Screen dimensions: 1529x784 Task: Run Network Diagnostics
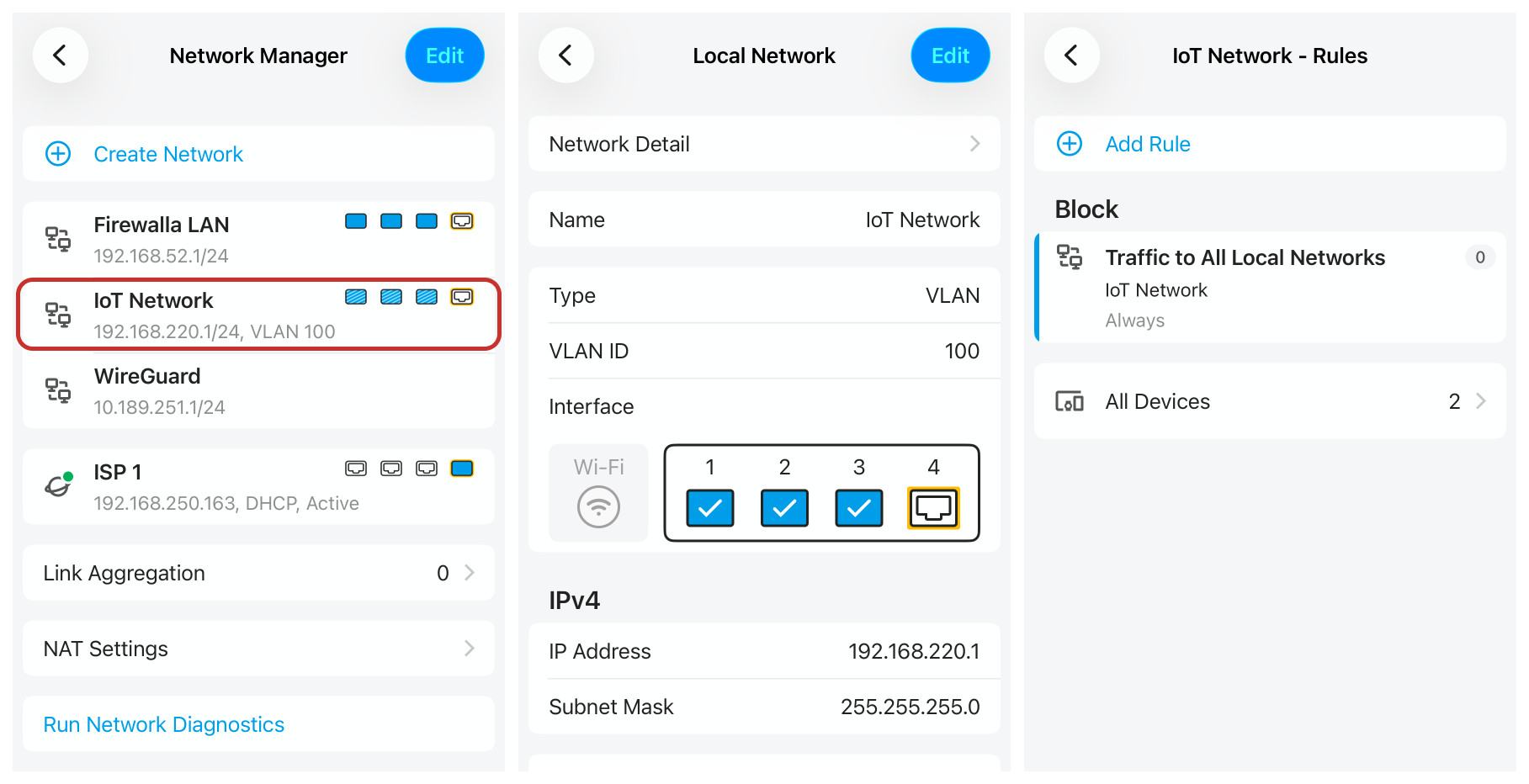coord(164,724)
